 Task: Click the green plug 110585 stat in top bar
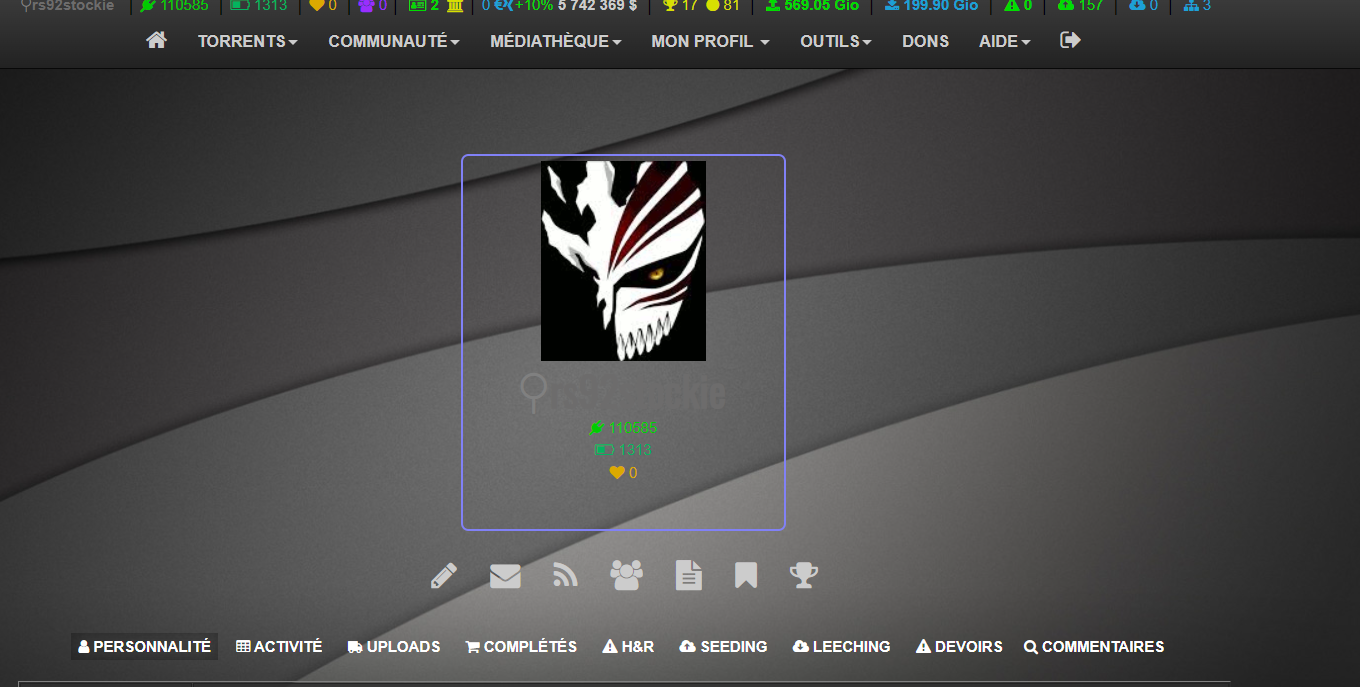tap(174, 6)
